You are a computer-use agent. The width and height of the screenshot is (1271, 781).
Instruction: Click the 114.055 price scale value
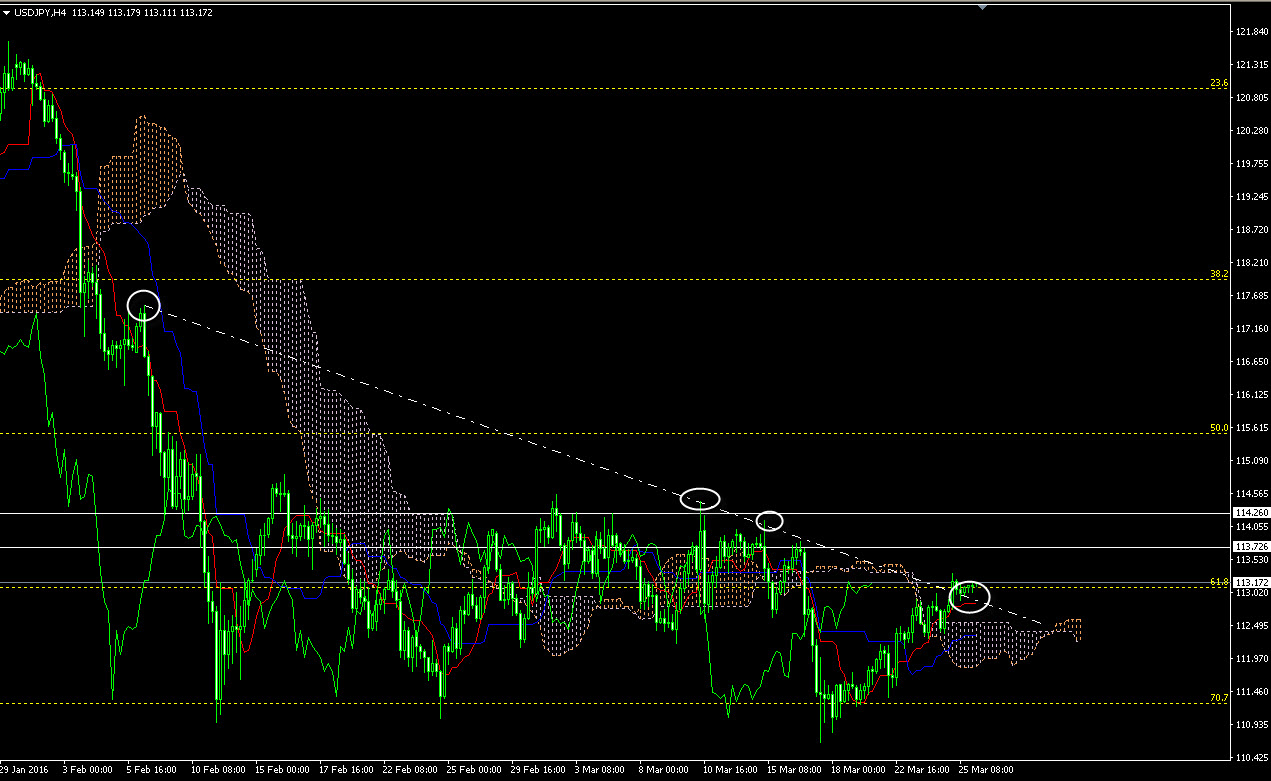(1252, 527)
